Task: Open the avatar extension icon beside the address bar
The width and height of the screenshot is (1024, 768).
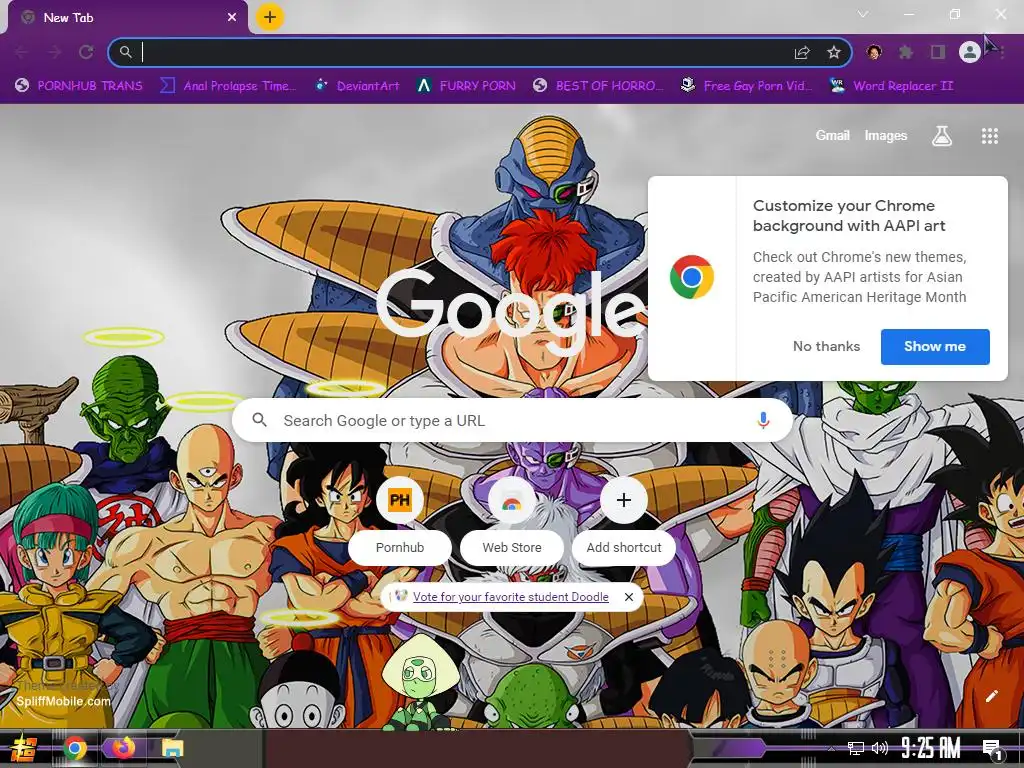Action: click(874, 52)
